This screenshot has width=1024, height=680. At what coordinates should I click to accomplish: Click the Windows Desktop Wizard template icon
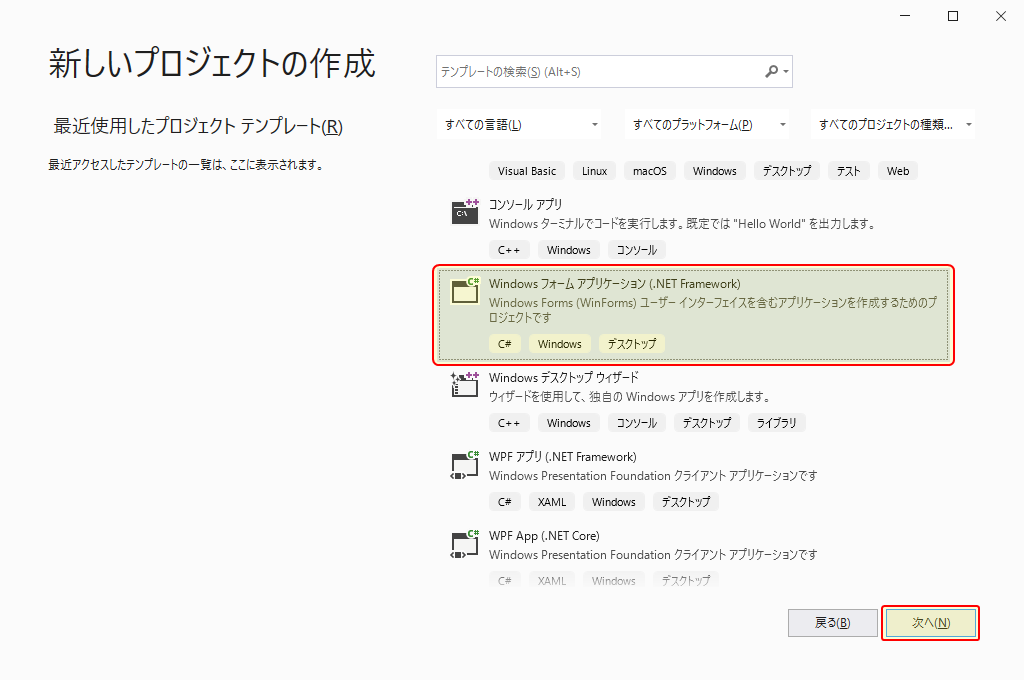[465, 385]
